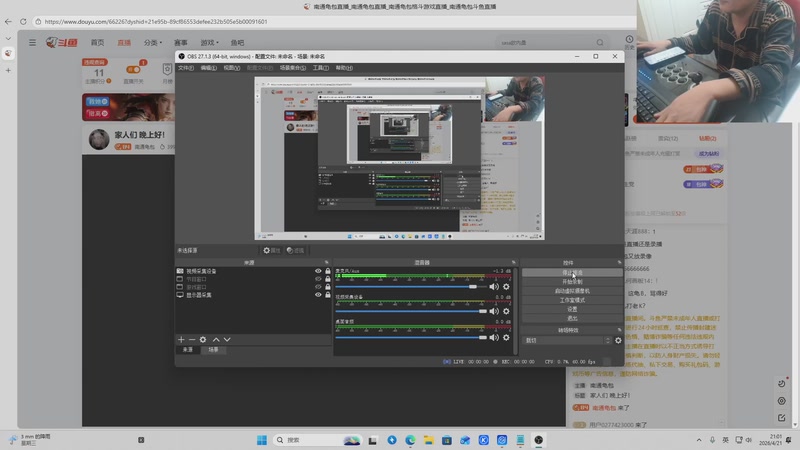Screen dimensions: 800x450
Task: Open the OBS 帮助 Help menu
Action: pyautogui.click(x=344, y=68)
